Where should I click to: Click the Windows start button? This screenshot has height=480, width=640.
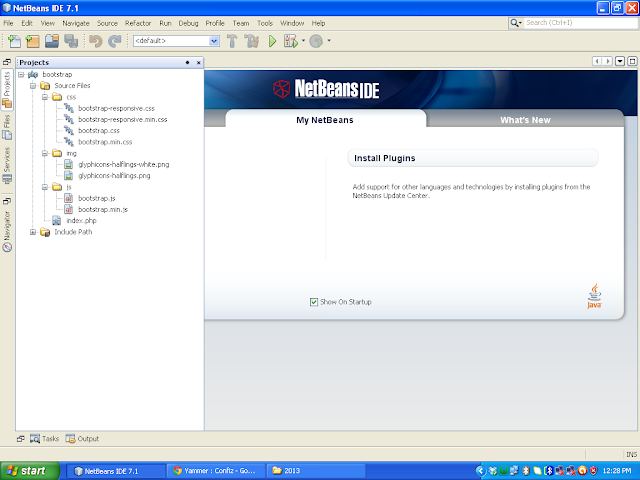click(x=30, y=471)
